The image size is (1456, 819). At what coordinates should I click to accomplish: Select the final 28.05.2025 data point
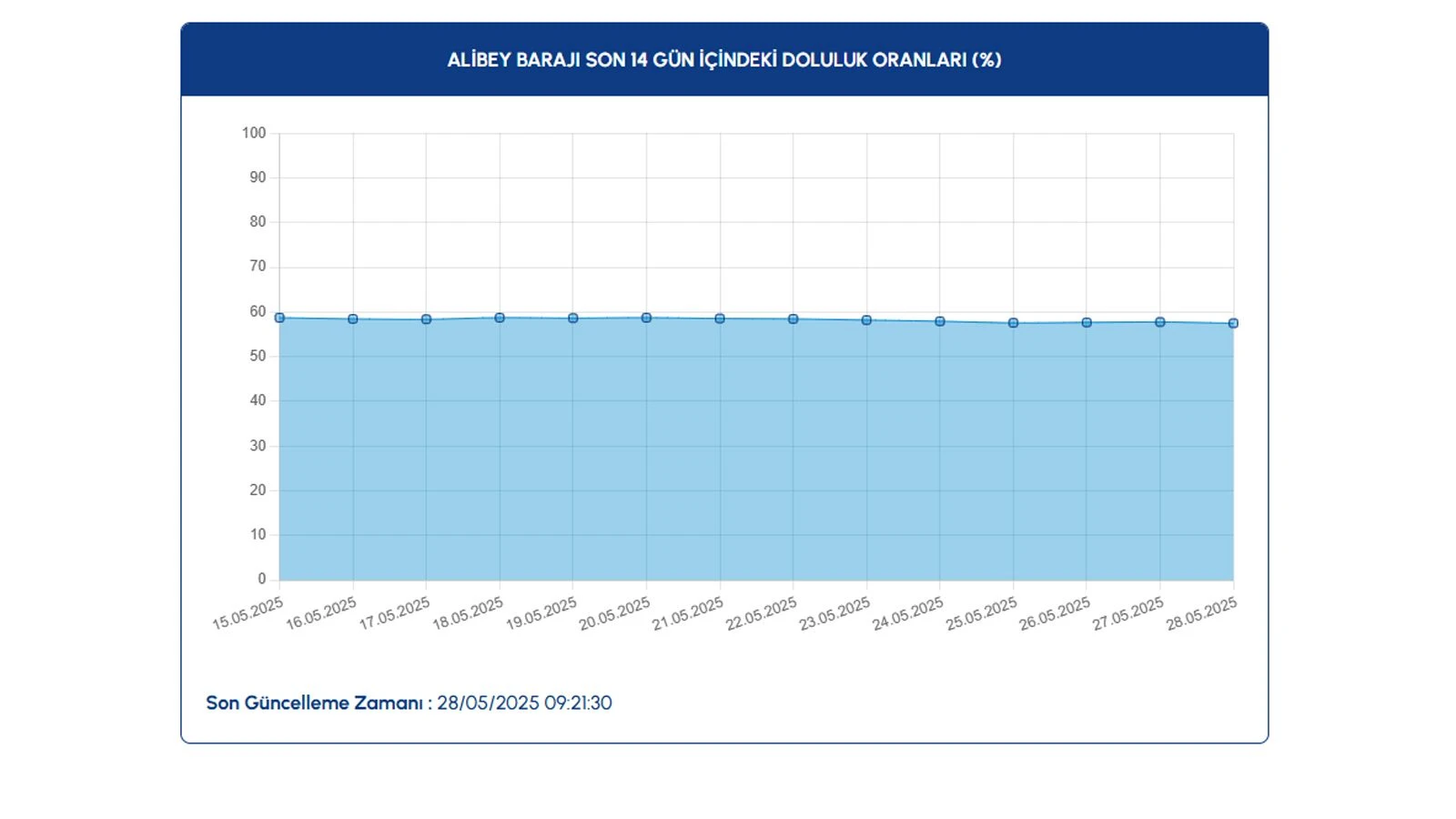click(1233, 323)
